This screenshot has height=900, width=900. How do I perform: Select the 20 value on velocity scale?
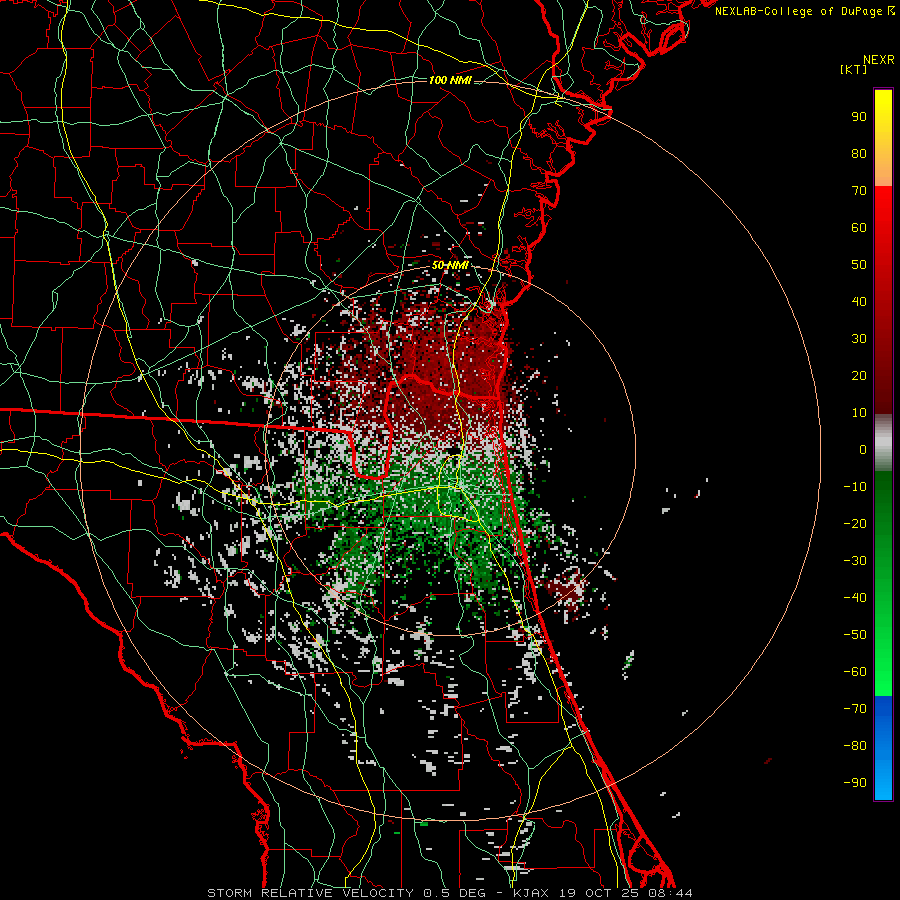point(859,376)
